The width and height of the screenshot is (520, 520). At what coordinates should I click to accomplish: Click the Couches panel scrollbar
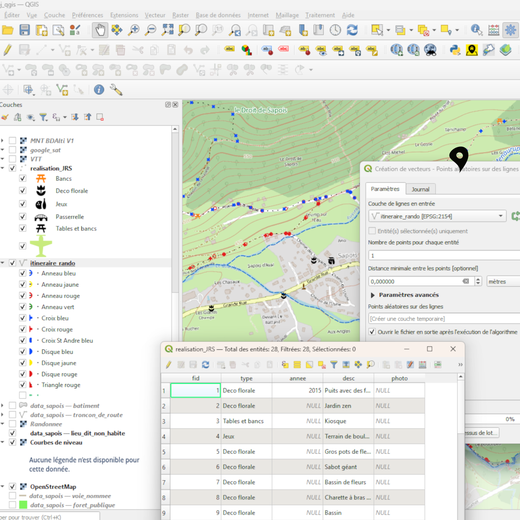[175, 213]
